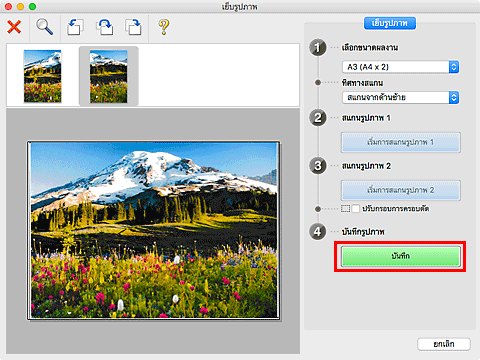Click the เริ่มการสแกนรูปภาพ 2 button
480x360 pixels.
point(401,190)
